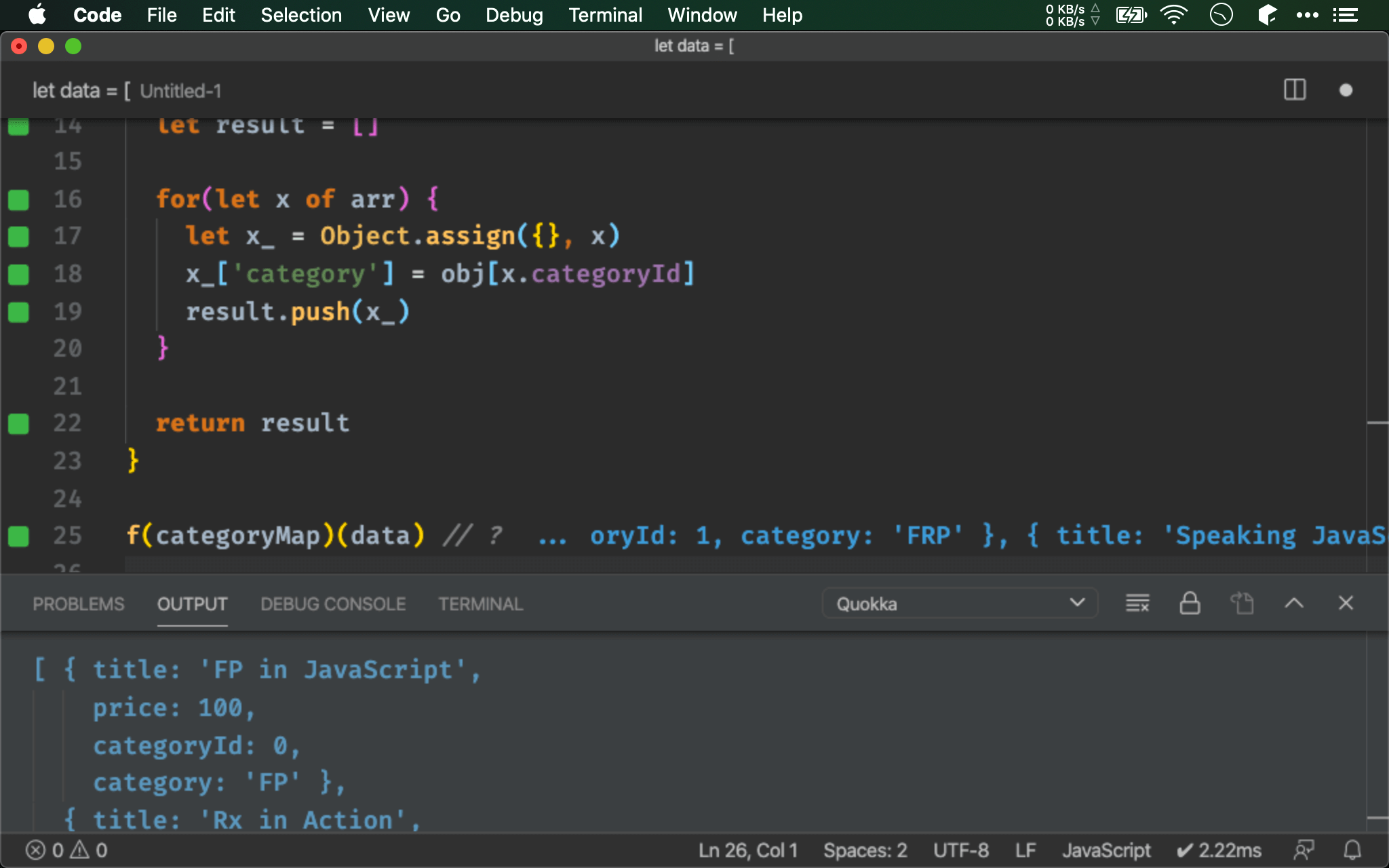Open the Apple menu
This screenshot has height=868, width=1389.
[x=37, y=14]
